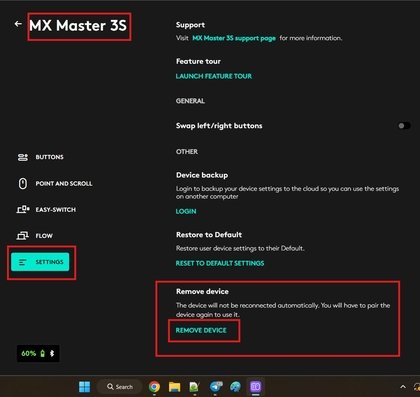Open the Easy-Switch icon
The image size is (420, 397).
tap(23, 209)
